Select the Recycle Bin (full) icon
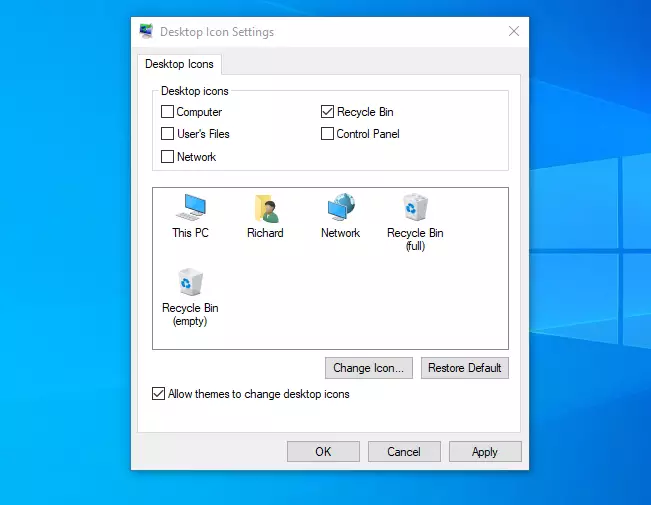This screenshot has height=505, width=651. coord(415,207)
